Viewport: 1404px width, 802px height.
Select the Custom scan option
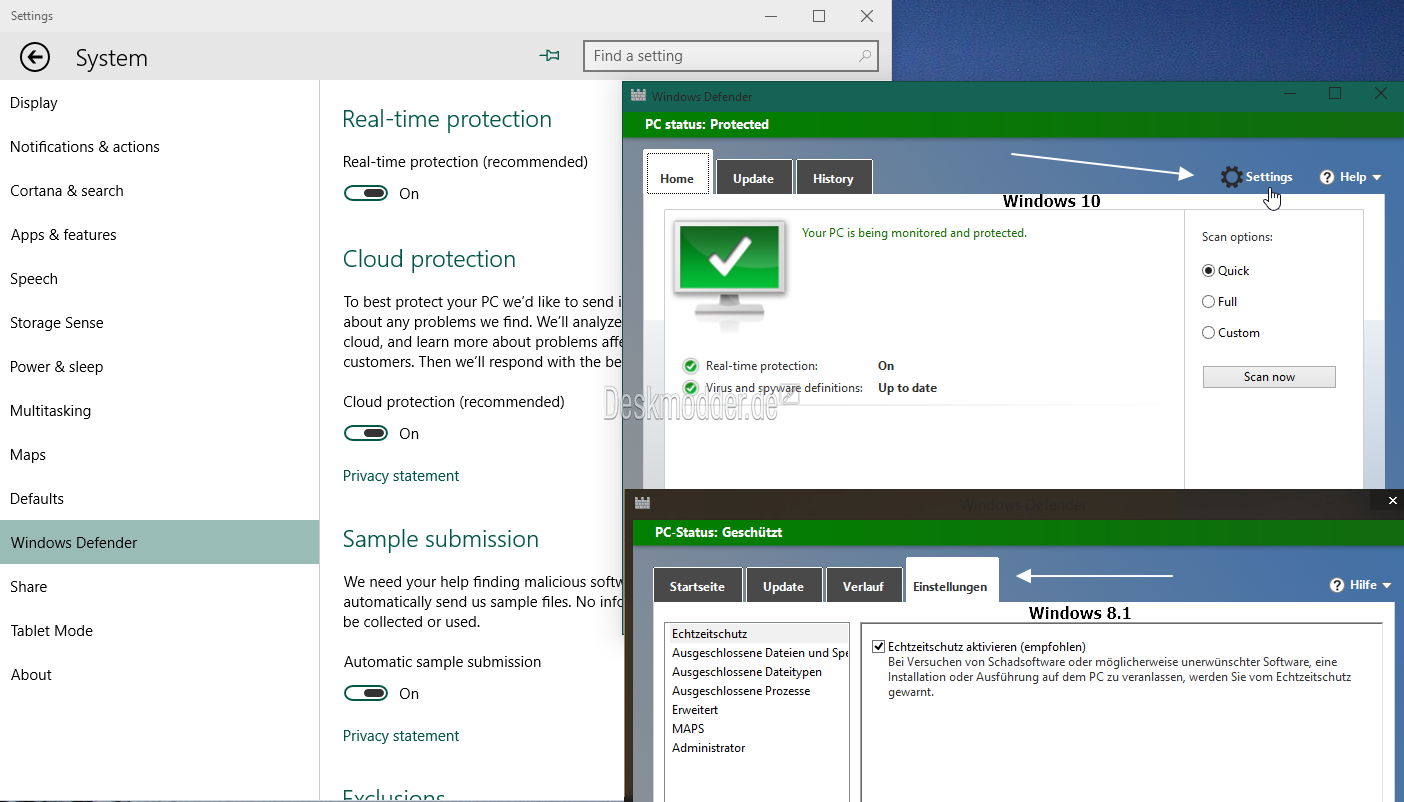(x=1208, y=333)
